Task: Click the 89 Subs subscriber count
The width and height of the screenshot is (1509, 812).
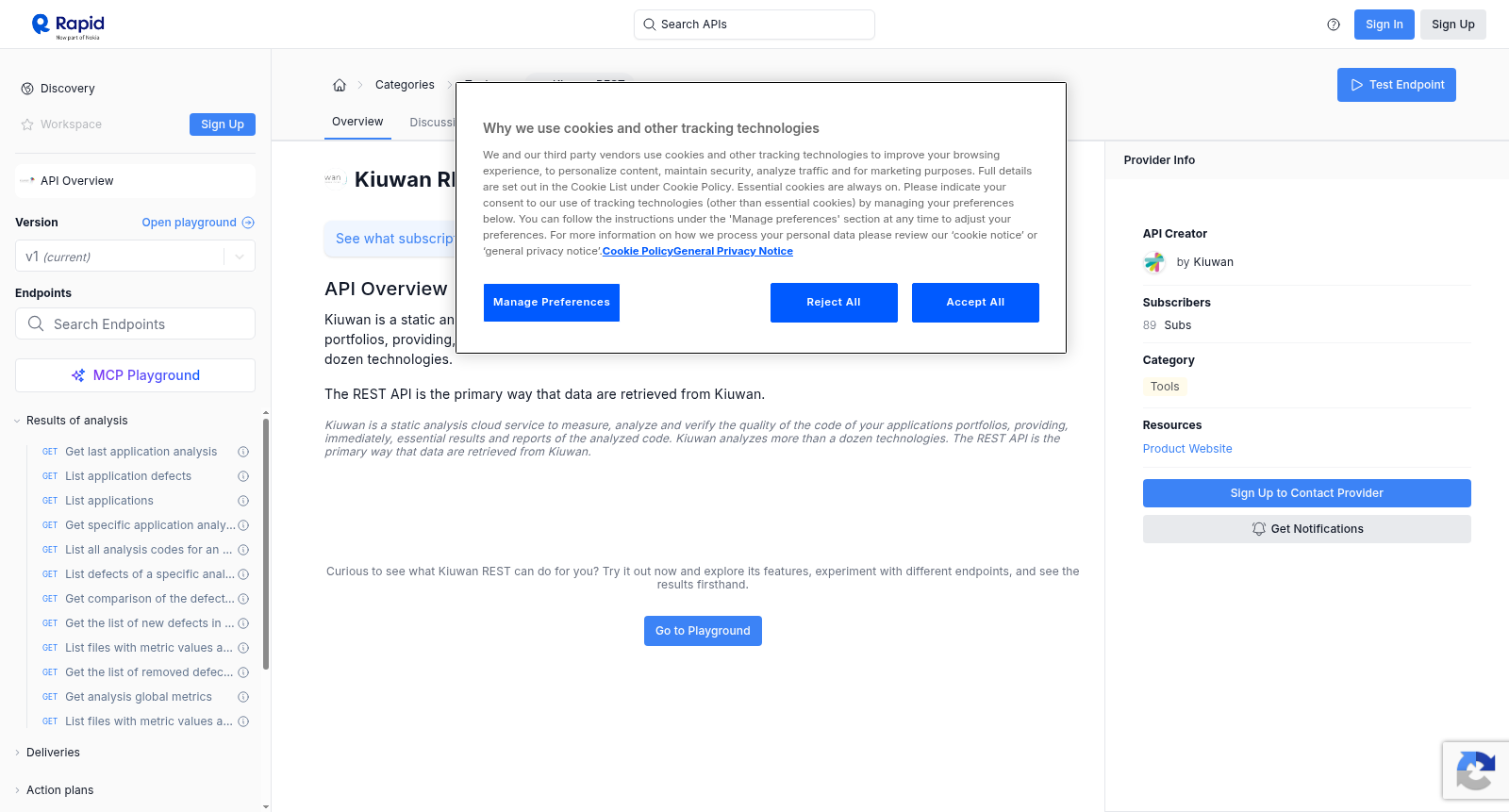Action: [1167, 325]
